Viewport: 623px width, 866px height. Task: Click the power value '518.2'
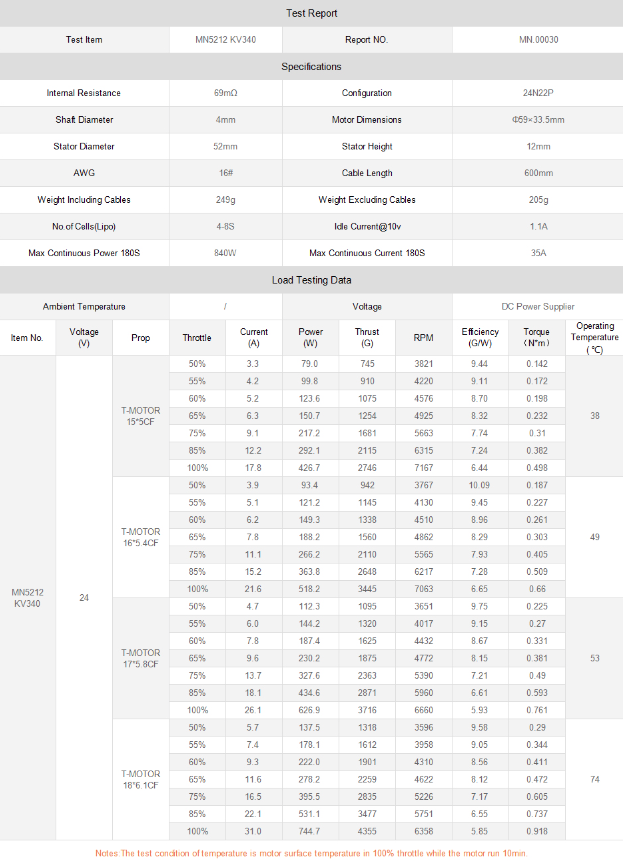point(309,589)
